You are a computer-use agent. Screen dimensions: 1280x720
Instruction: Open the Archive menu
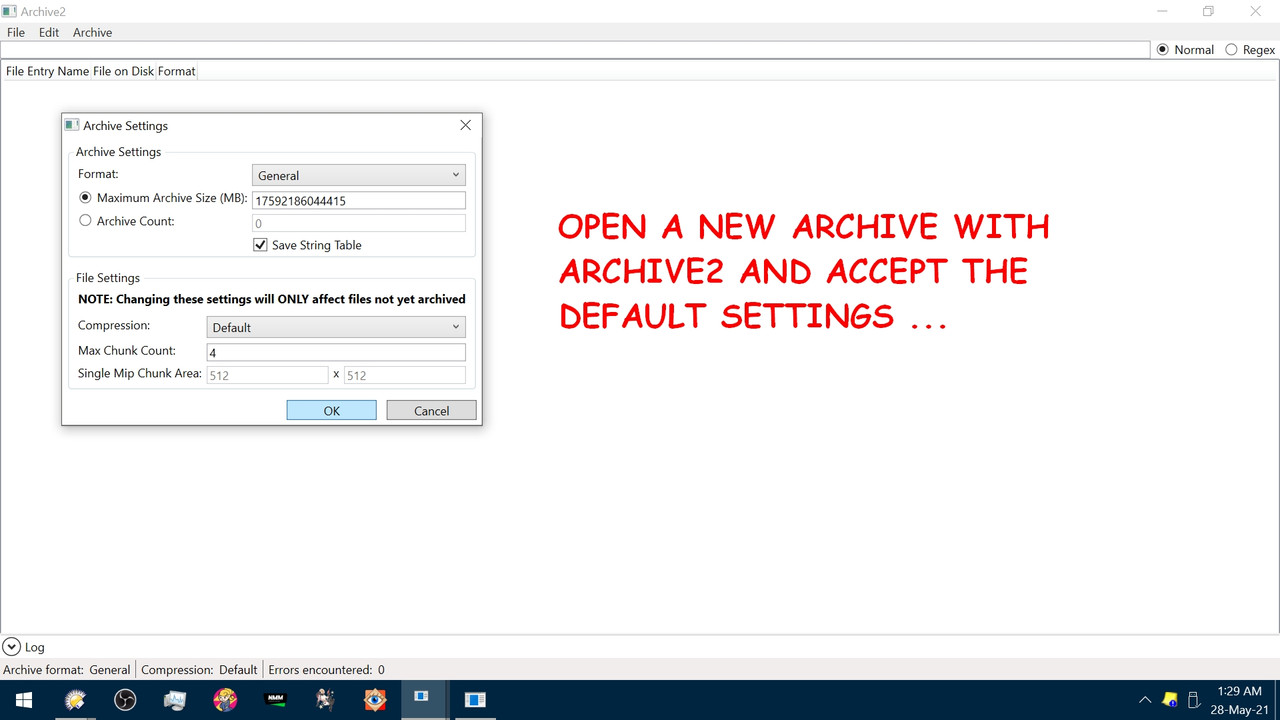pyautogui.click(x=92, y=32)
